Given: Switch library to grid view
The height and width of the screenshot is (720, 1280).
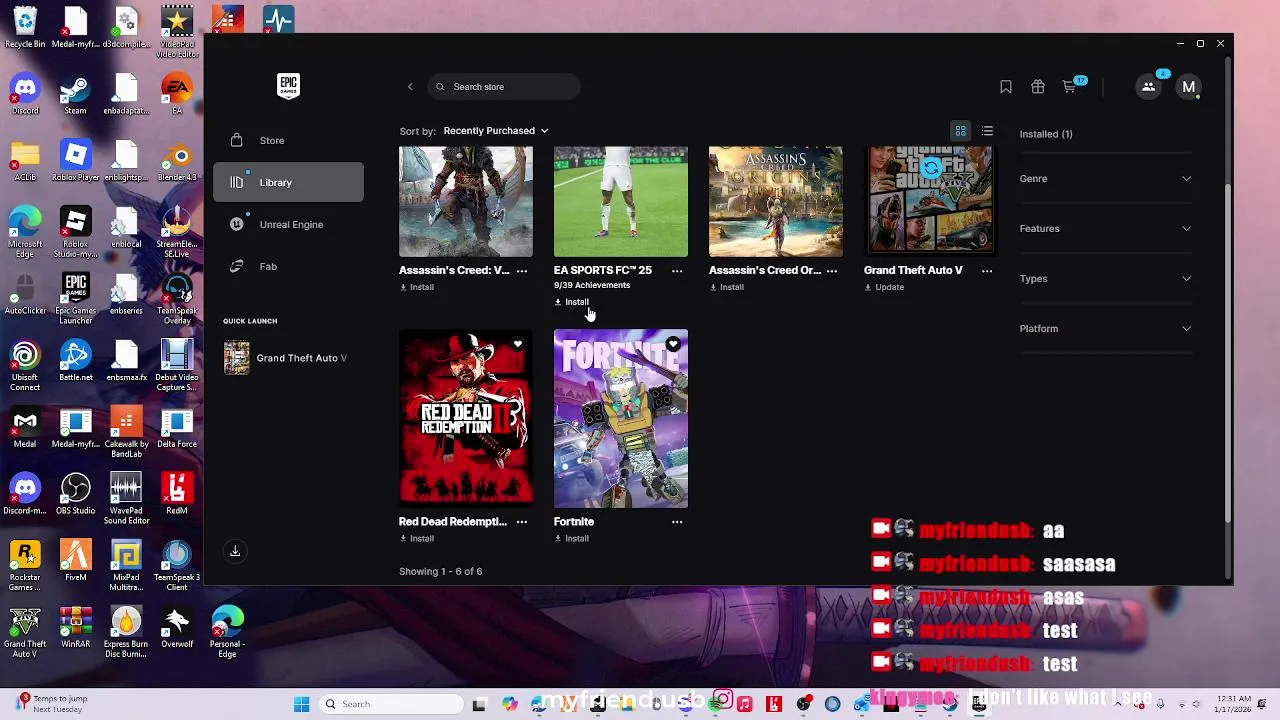Looking at the screenshot, I should 960,131.
